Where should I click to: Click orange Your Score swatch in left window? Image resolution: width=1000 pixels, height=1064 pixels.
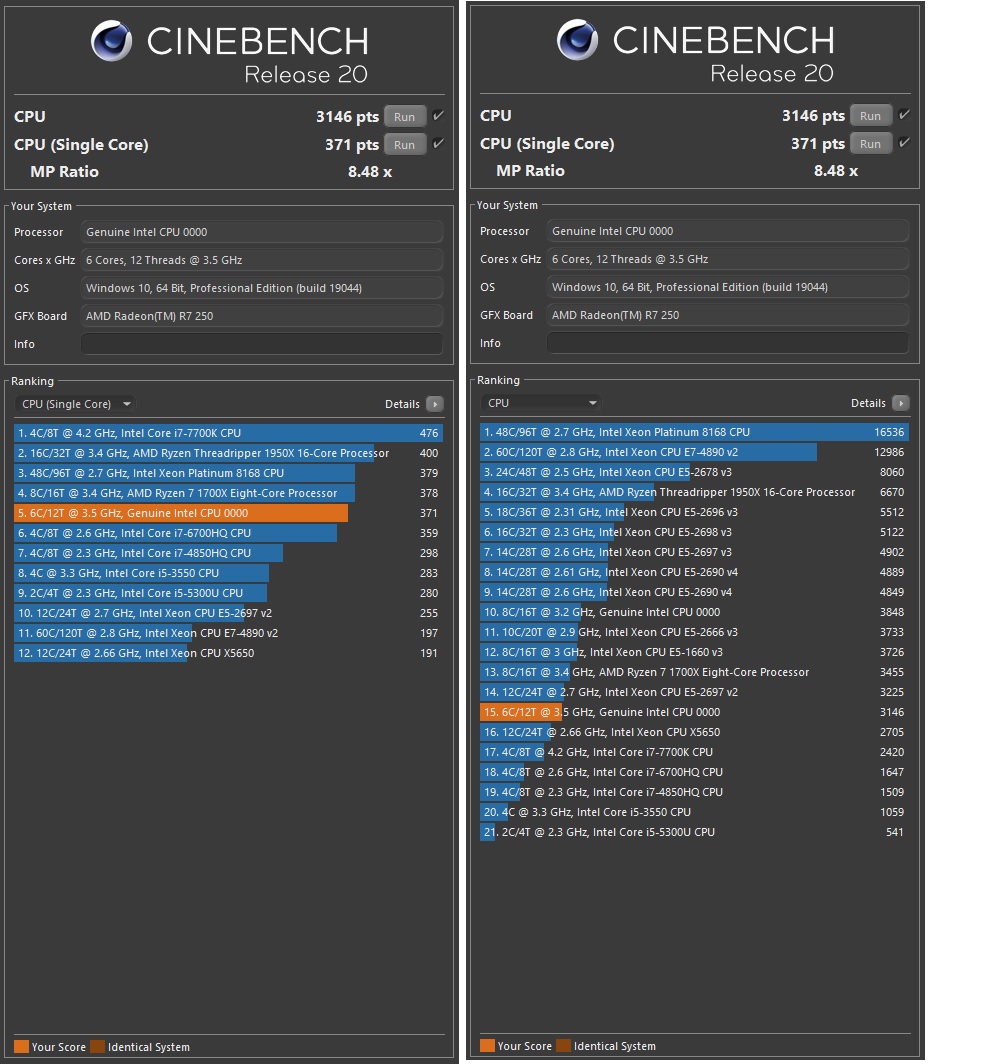tap(21, 1046)
